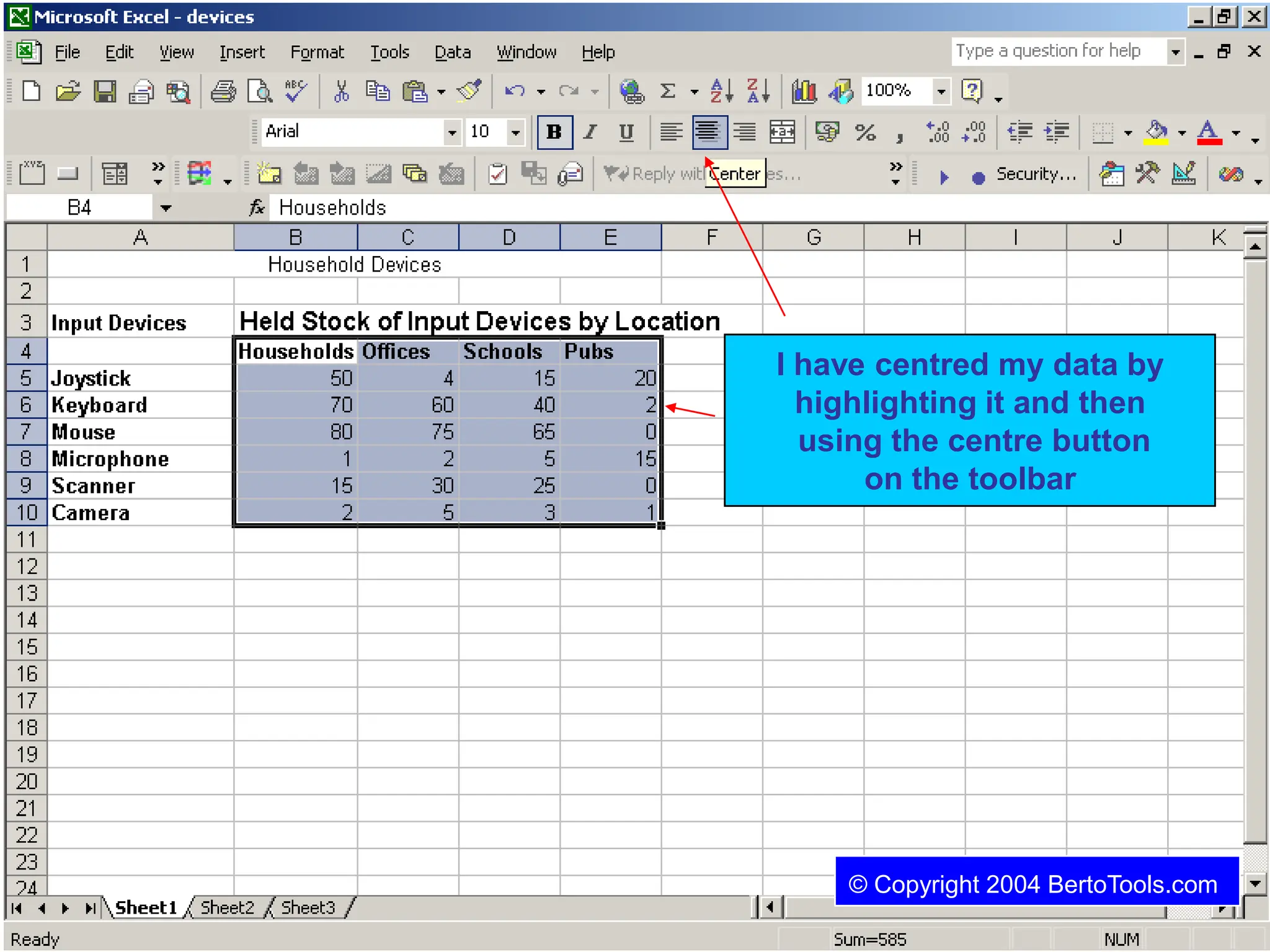This screenshot has width=1270, height=952.
Task: Click the Cut scissors icon
Action: click(x=340, y=92)
